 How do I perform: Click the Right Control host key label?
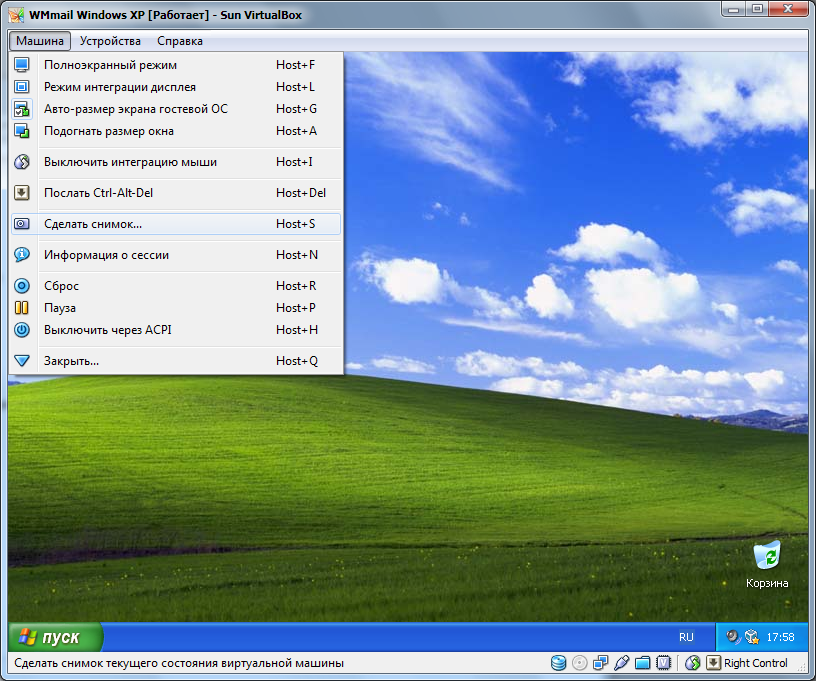[x=756, y=663]
